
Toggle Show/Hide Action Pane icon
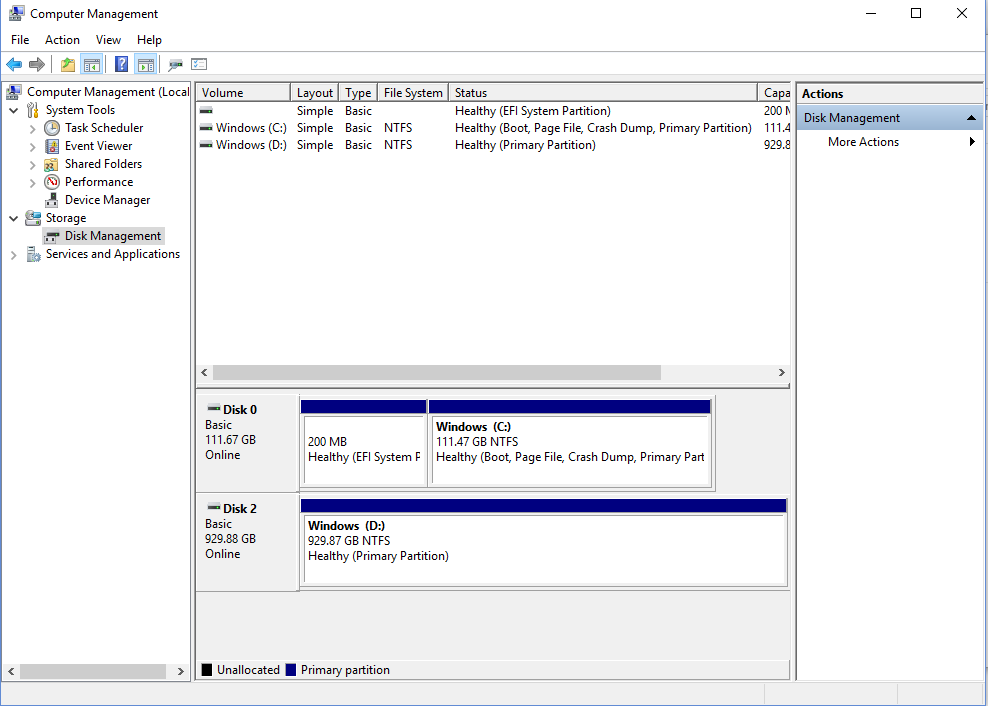(145, 63)
